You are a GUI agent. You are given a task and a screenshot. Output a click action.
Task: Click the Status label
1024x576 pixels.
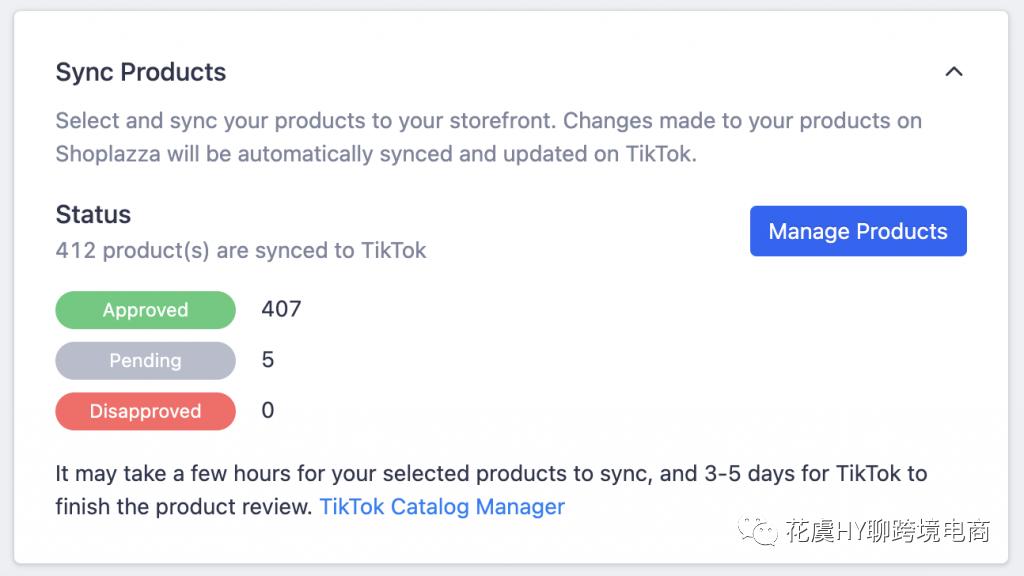click(93, 214)
